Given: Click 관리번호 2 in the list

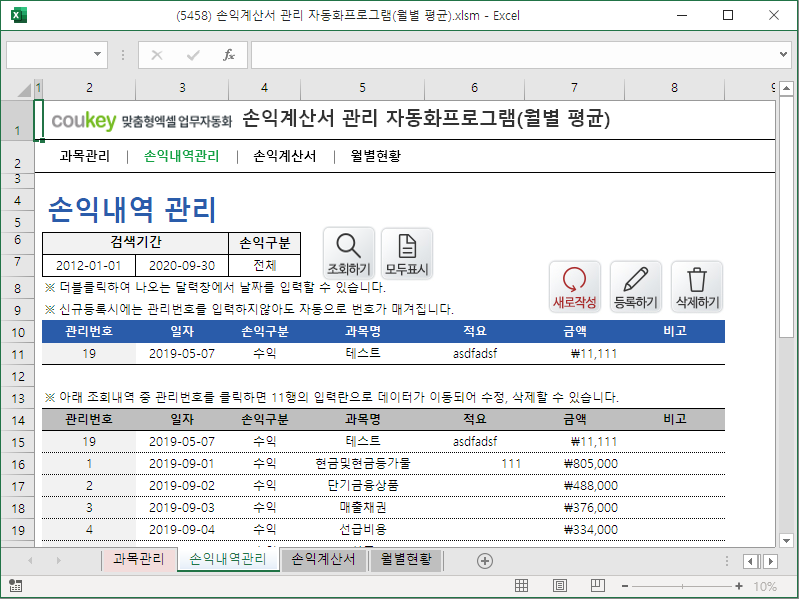Looking at the screenshot, I should click(x=89, y=485).
